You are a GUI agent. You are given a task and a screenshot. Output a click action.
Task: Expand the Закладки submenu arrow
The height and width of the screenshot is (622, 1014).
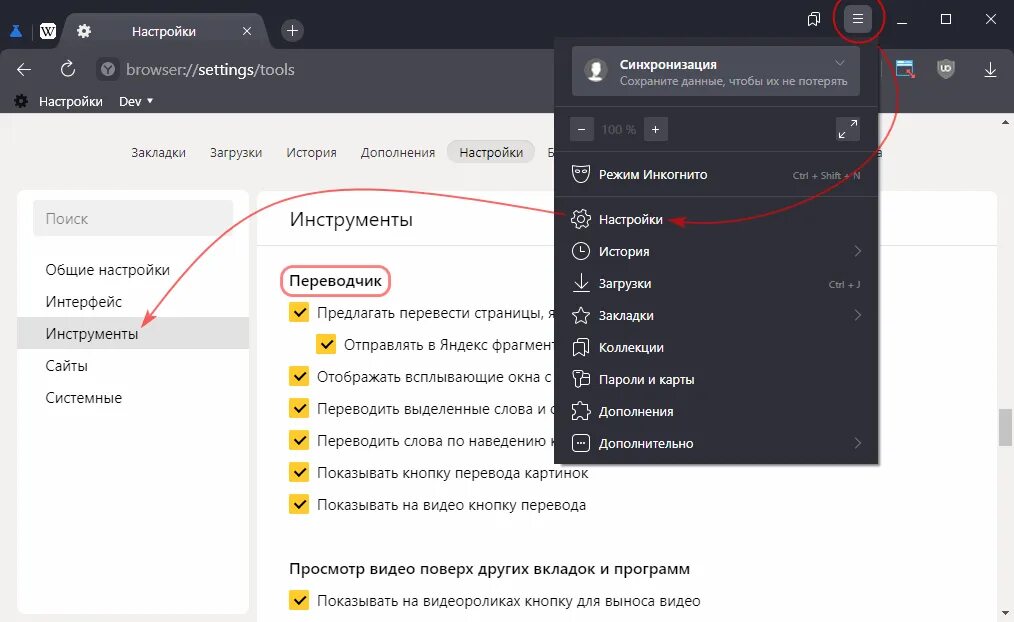(x=858, y=315)
